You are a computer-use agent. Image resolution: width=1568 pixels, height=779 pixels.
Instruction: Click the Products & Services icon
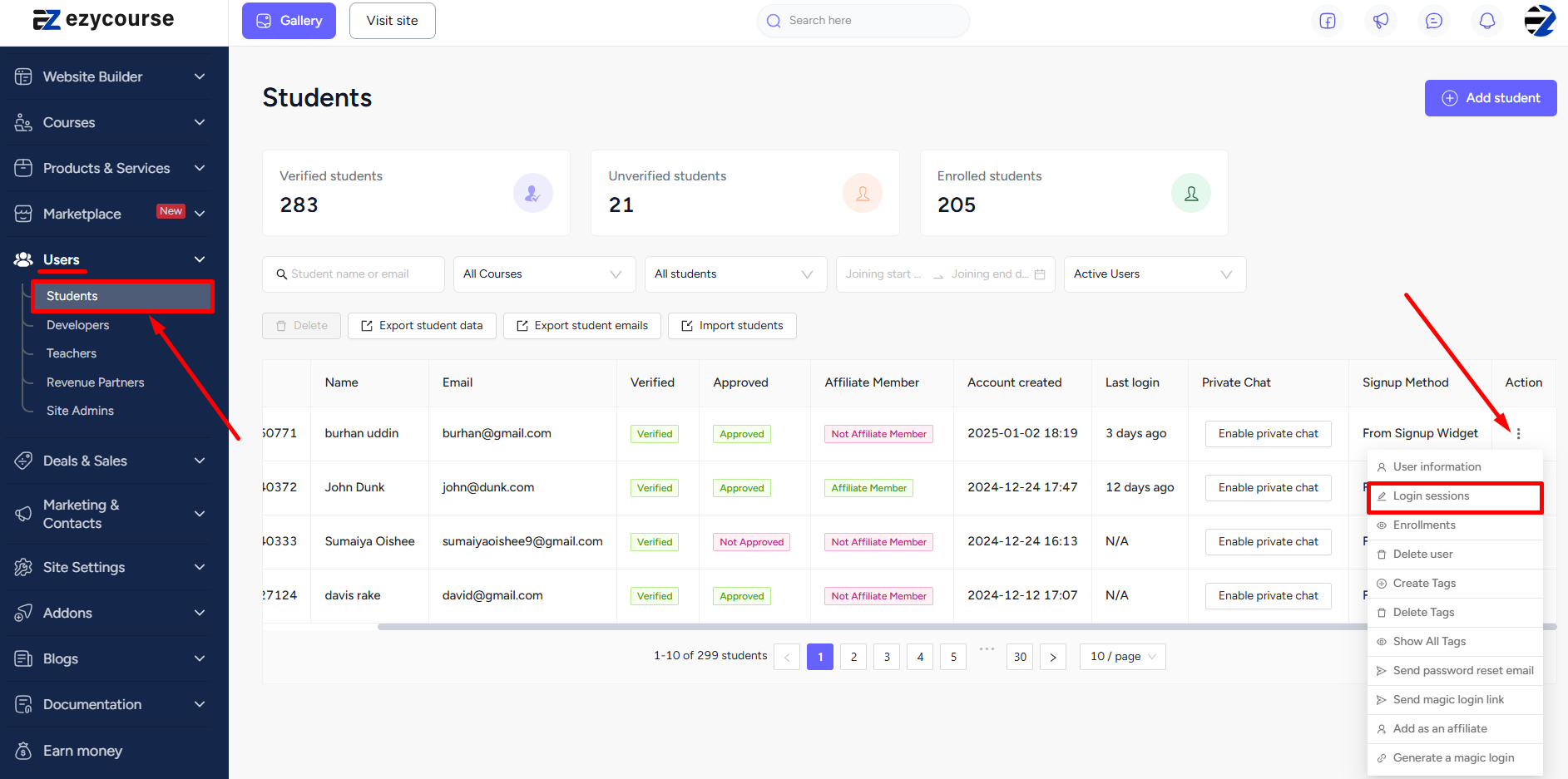tap(23, 168)
